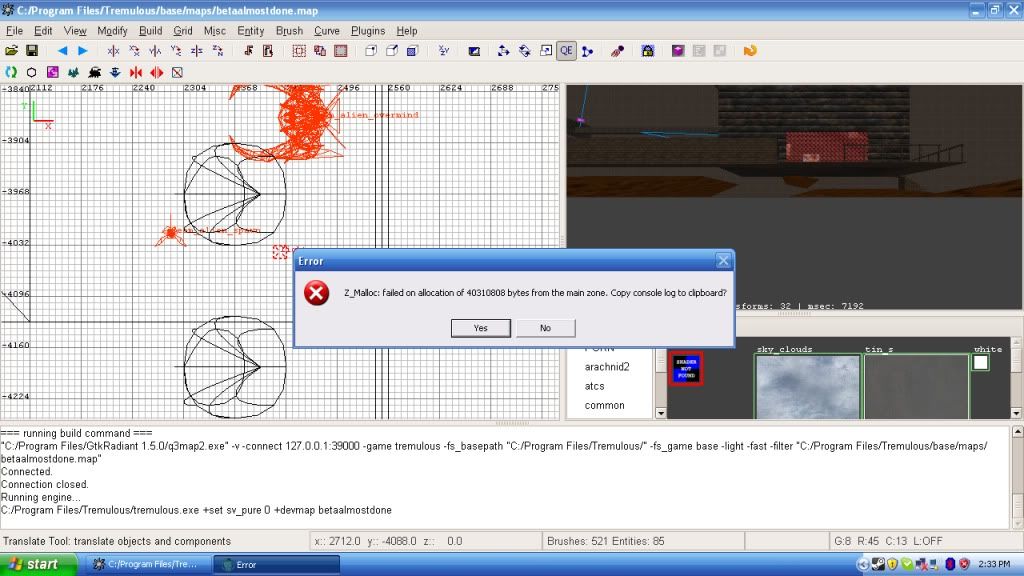
Task: Select the atcs texture folder
Action: tap(594, 386)
